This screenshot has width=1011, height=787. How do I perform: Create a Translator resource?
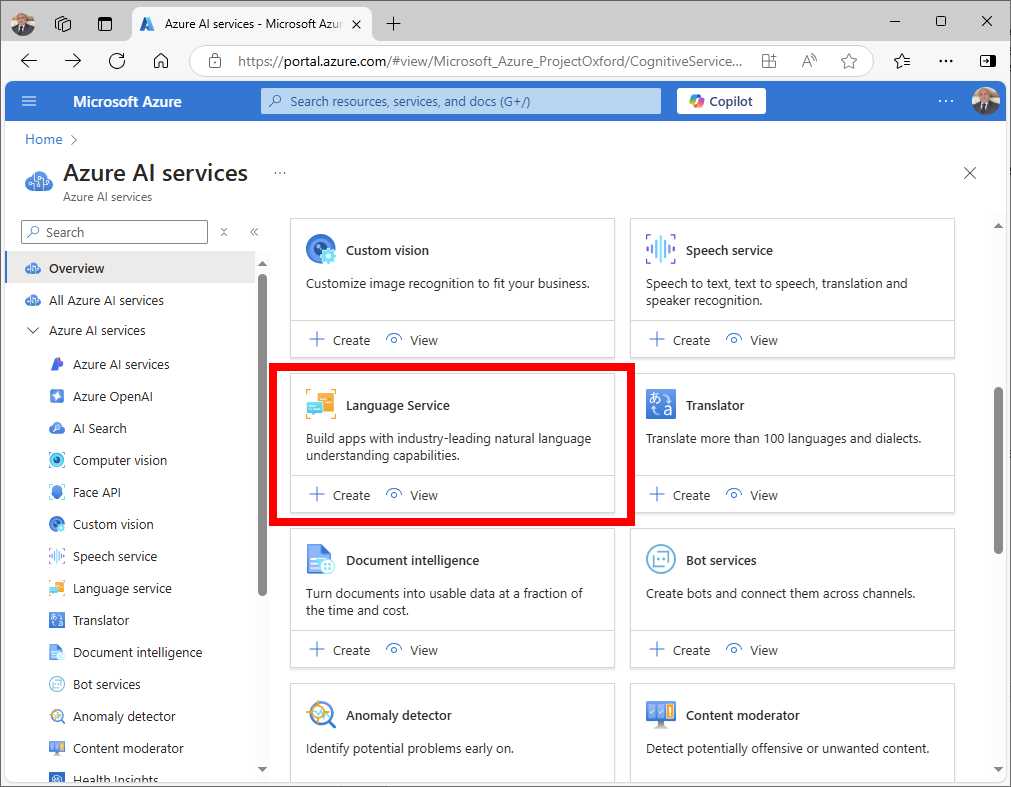[680, 495]
